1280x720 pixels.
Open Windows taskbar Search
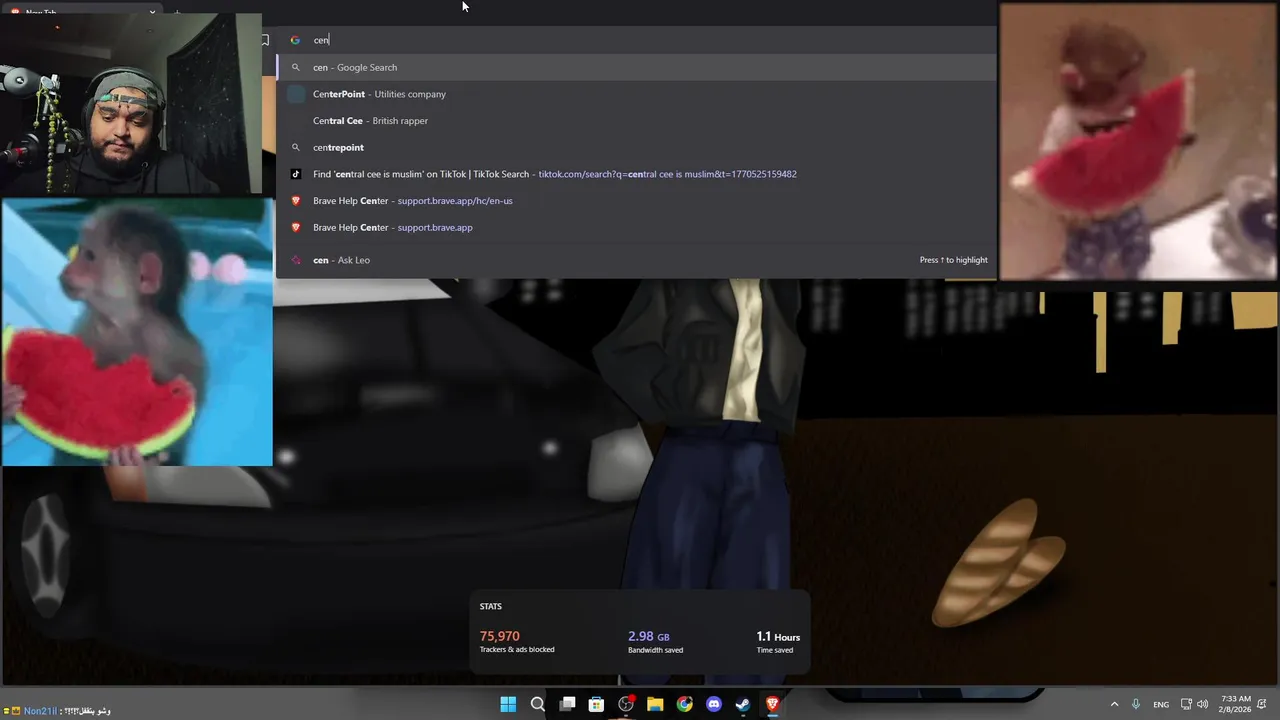pyautogui.click(x=538, y=704)
